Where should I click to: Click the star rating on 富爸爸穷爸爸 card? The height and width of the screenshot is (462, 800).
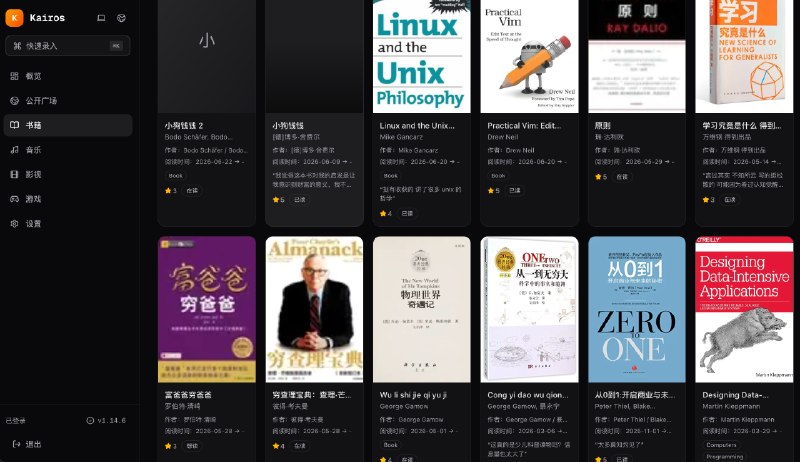(170, 446)
